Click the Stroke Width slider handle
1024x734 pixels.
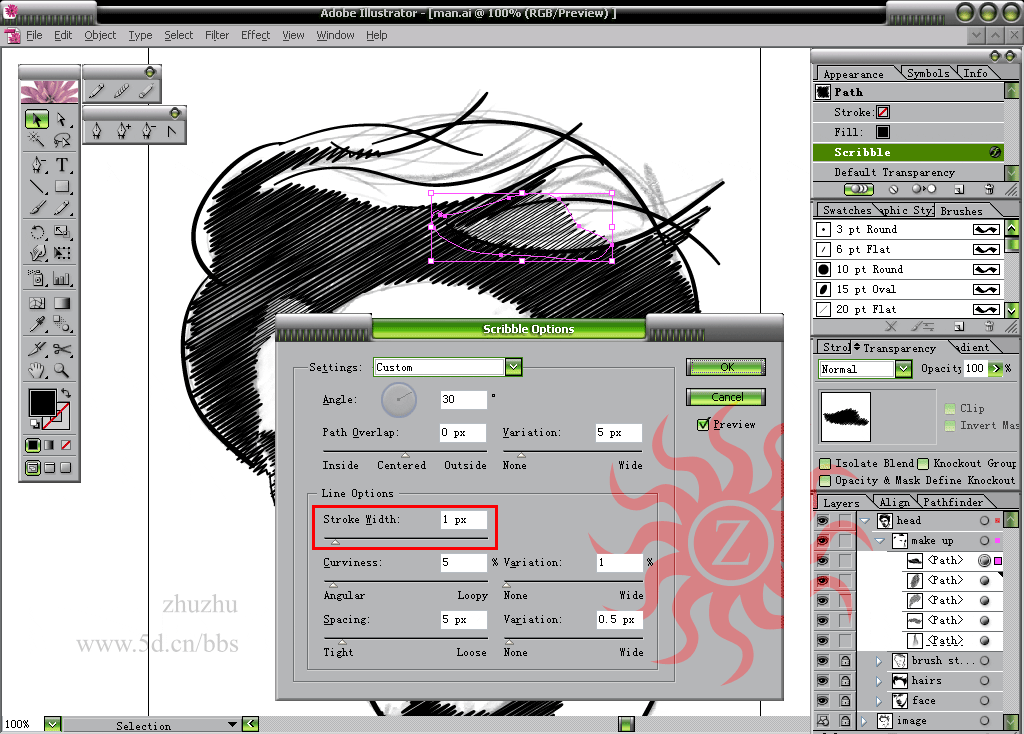[x=335, y=542]
